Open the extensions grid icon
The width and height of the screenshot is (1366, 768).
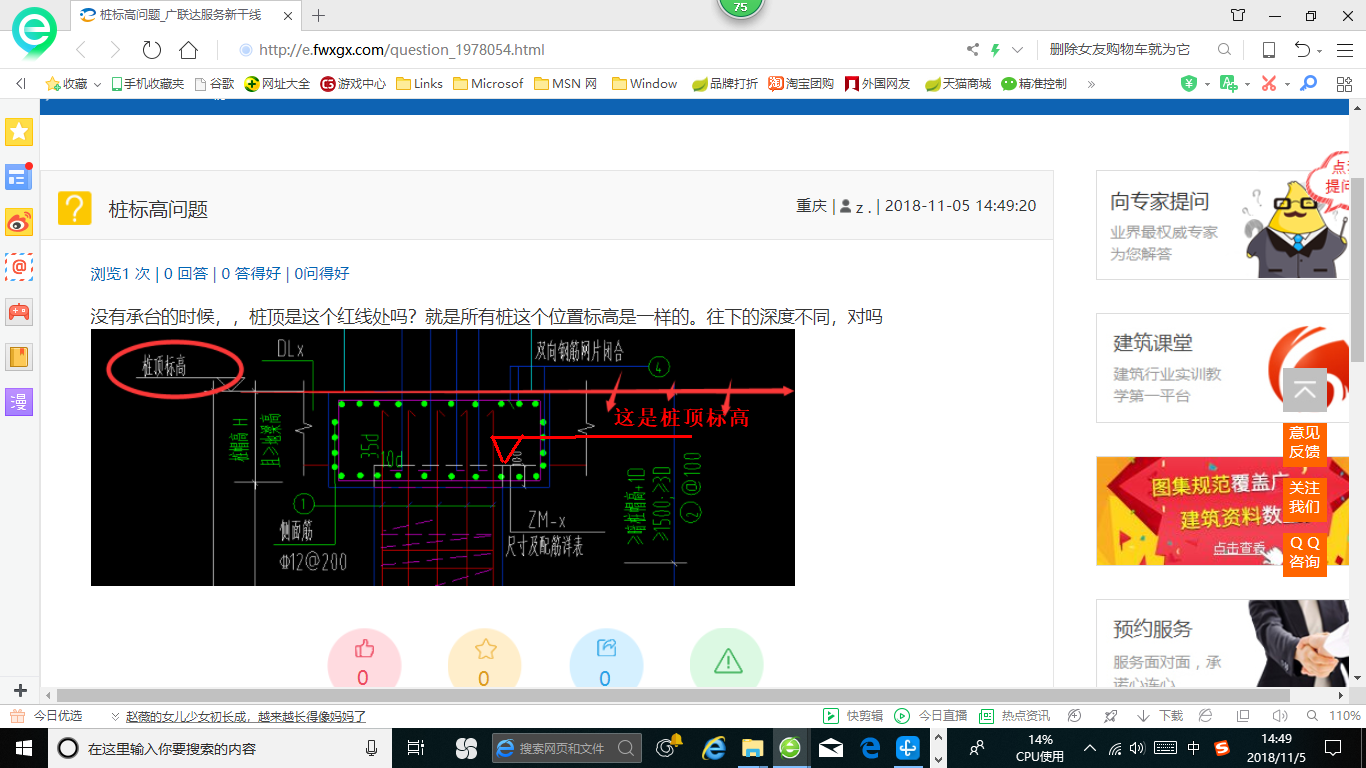pyautogui.click(x=1344, y=84)
